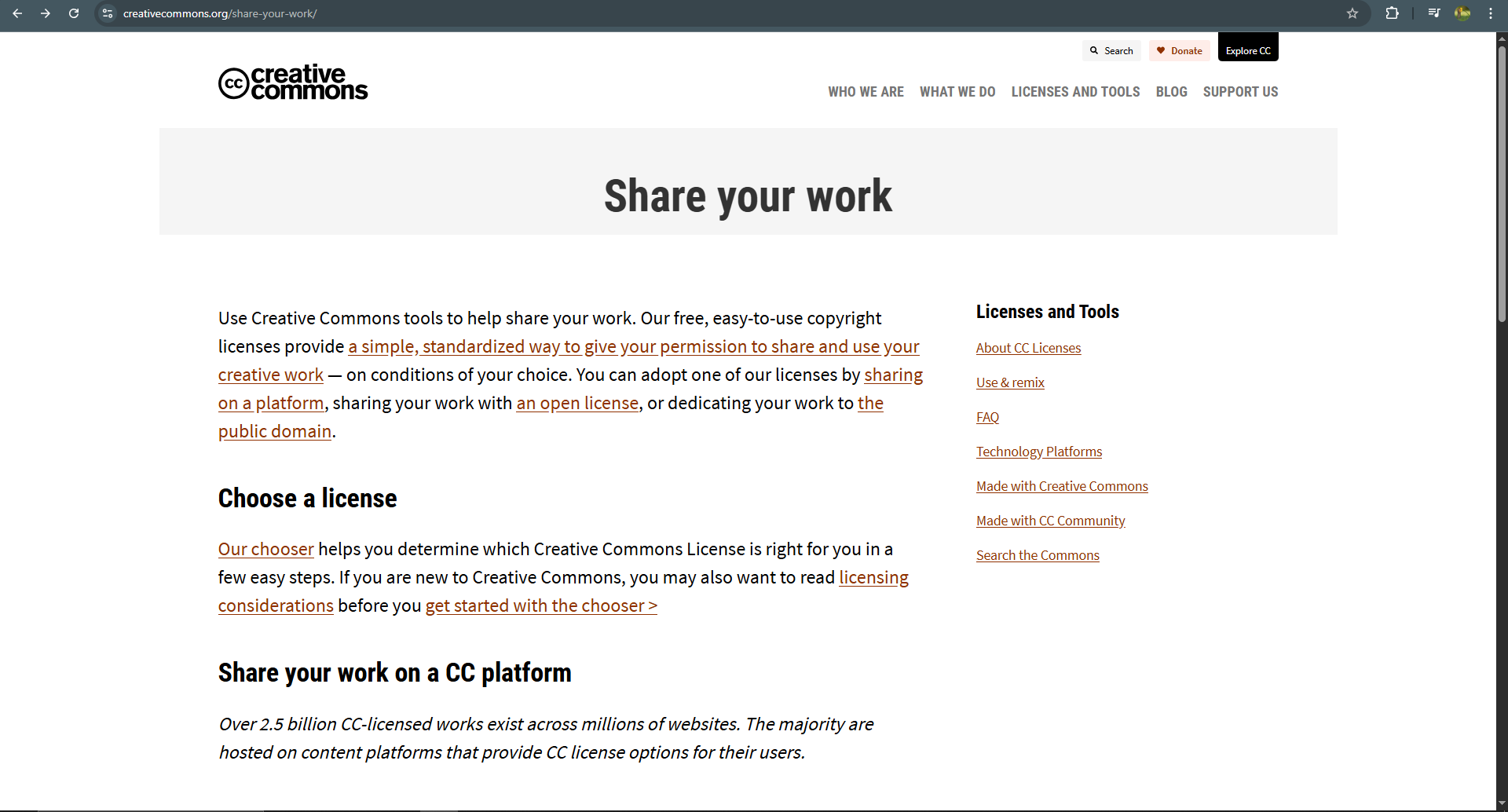Click the Donate button
Image resolution: width=1508 pixels, height=812 pixels.
(1180, 50)
